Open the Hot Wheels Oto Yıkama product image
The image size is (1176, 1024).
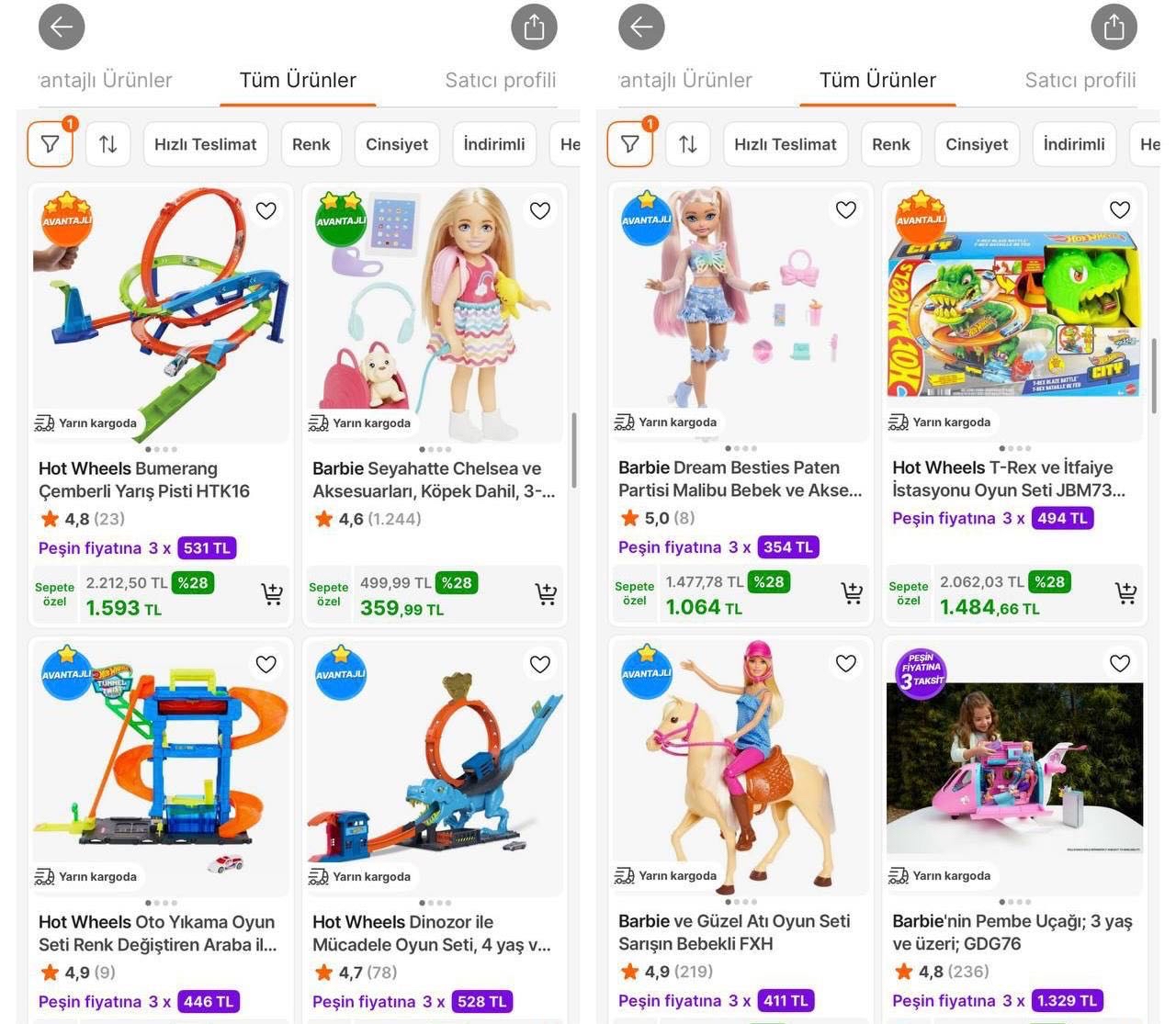161,767
